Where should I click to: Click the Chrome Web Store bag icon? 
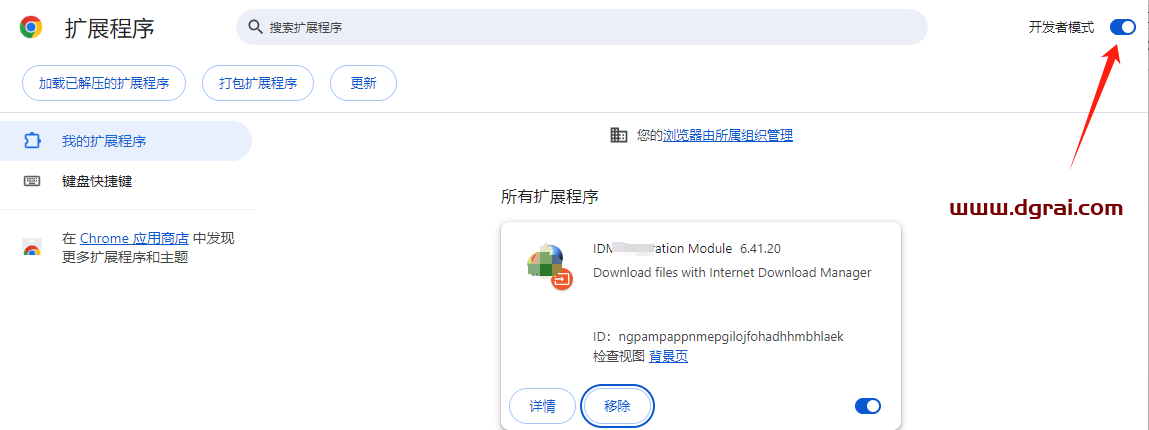(x=32, y=248)
